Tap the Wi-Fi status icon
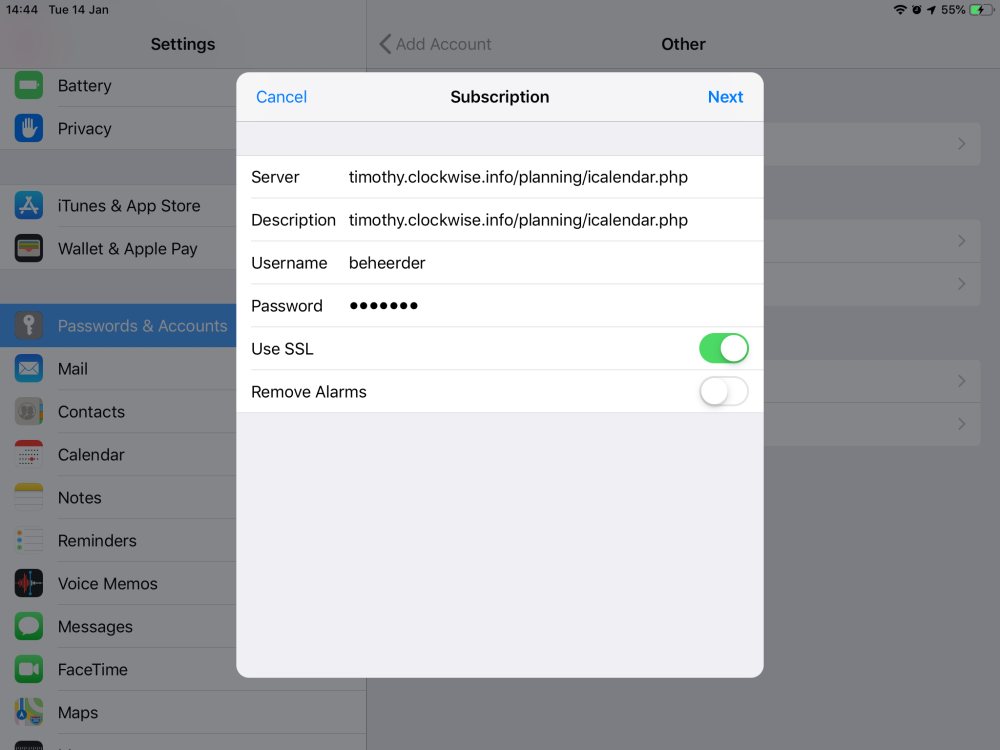Image resolution: width=1000 pixels, height=750 pixels. point(900,10)
